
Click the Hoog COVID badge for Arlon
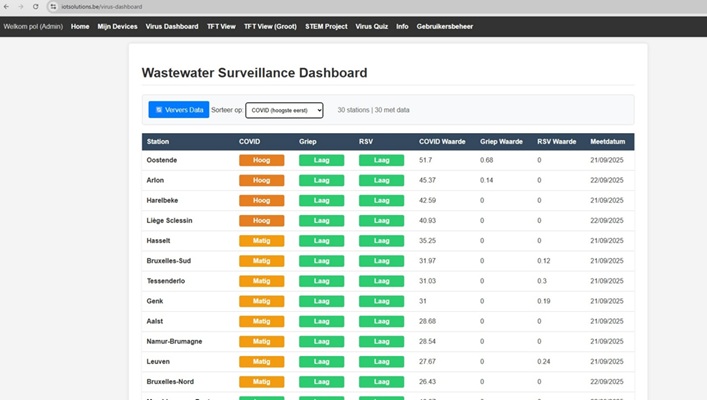(x=262, y=180)
